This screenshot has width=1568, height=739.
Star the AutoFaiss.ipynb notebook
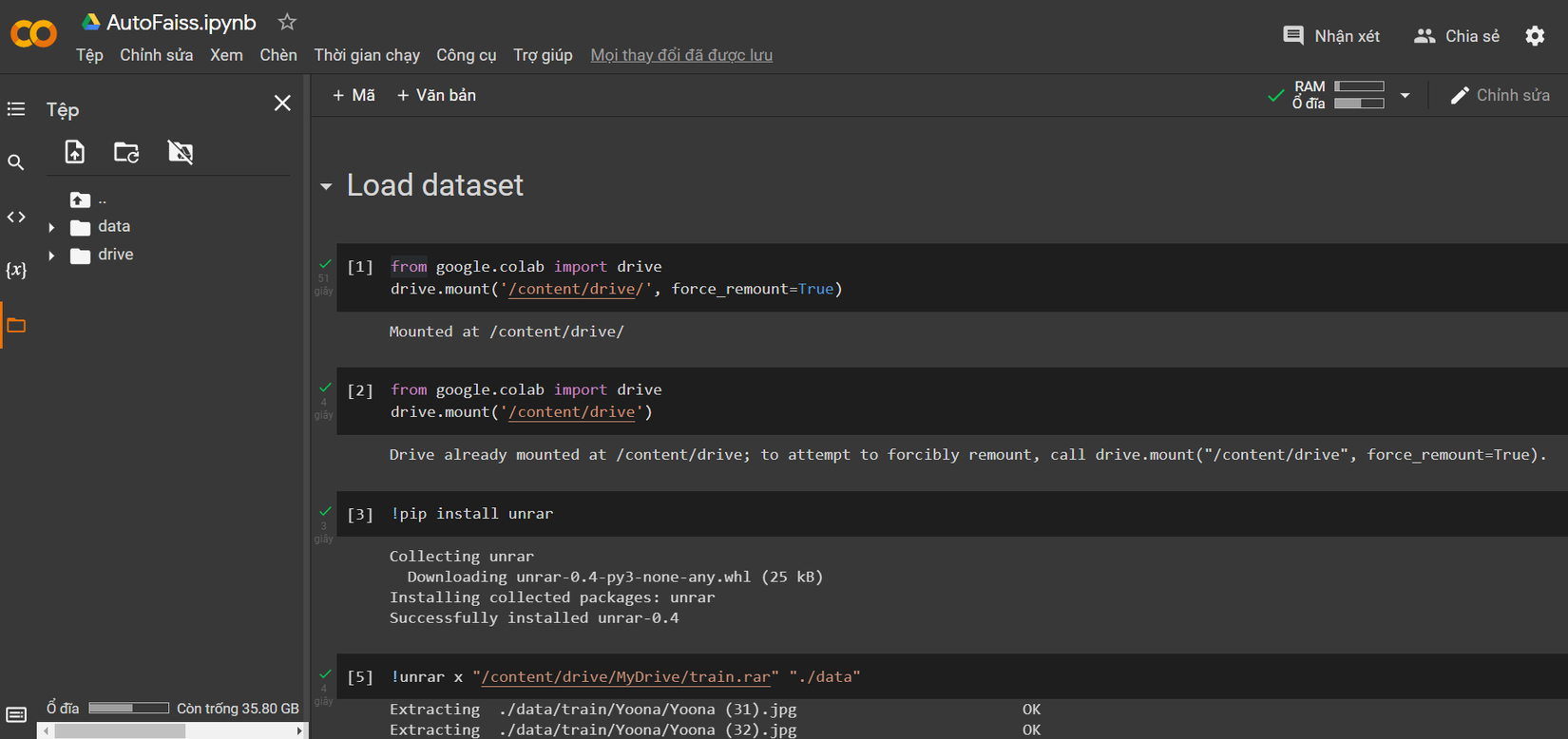coord(287,22)
